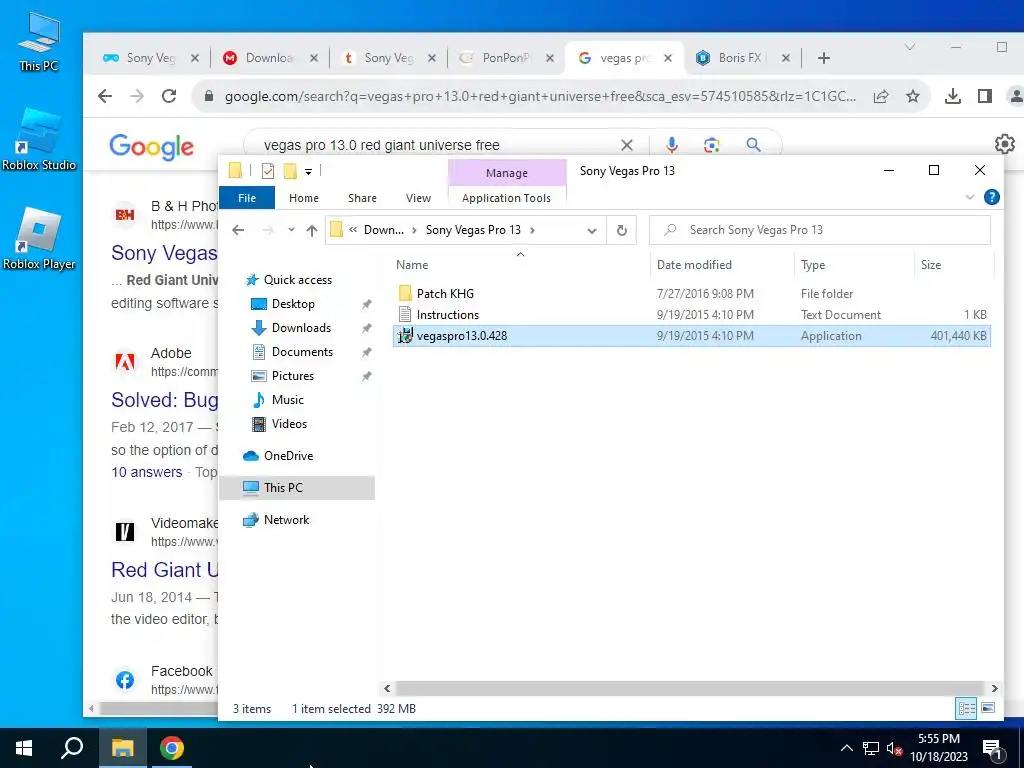Unpin Documents from Quick access

click(367, 352)
